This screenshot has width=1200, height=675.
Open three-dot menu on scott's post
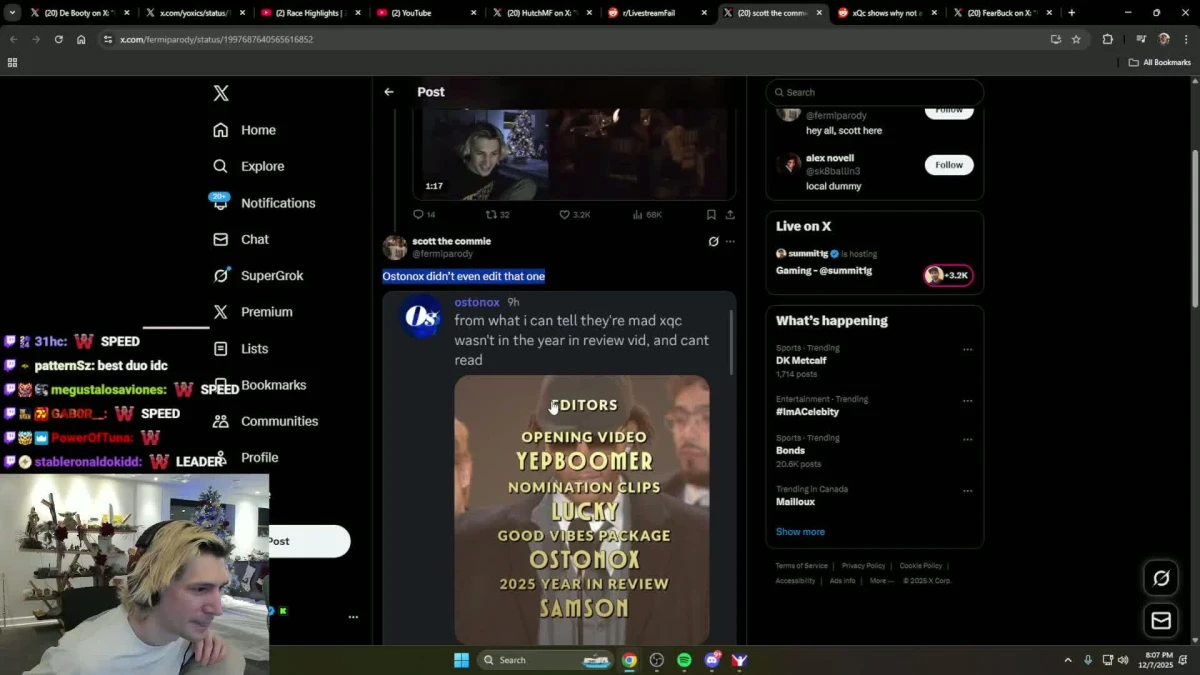tap(730, 242)
